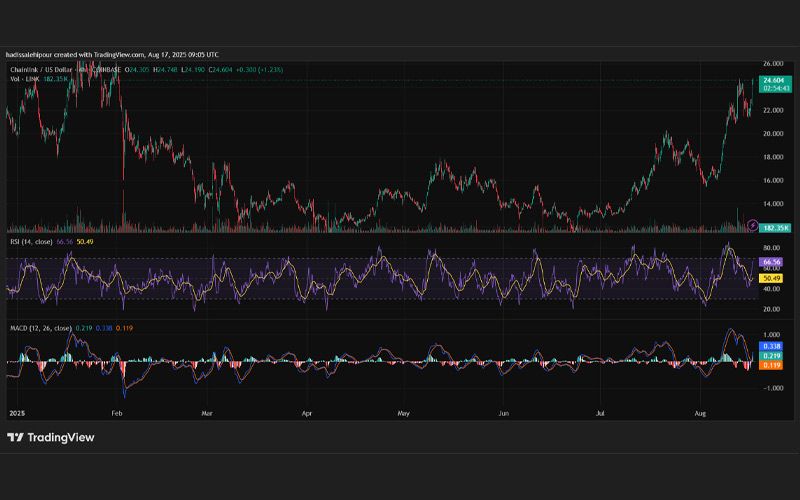The image size is (800, 500).
Task: Click the Jun label on time axis
Action: 504,413
